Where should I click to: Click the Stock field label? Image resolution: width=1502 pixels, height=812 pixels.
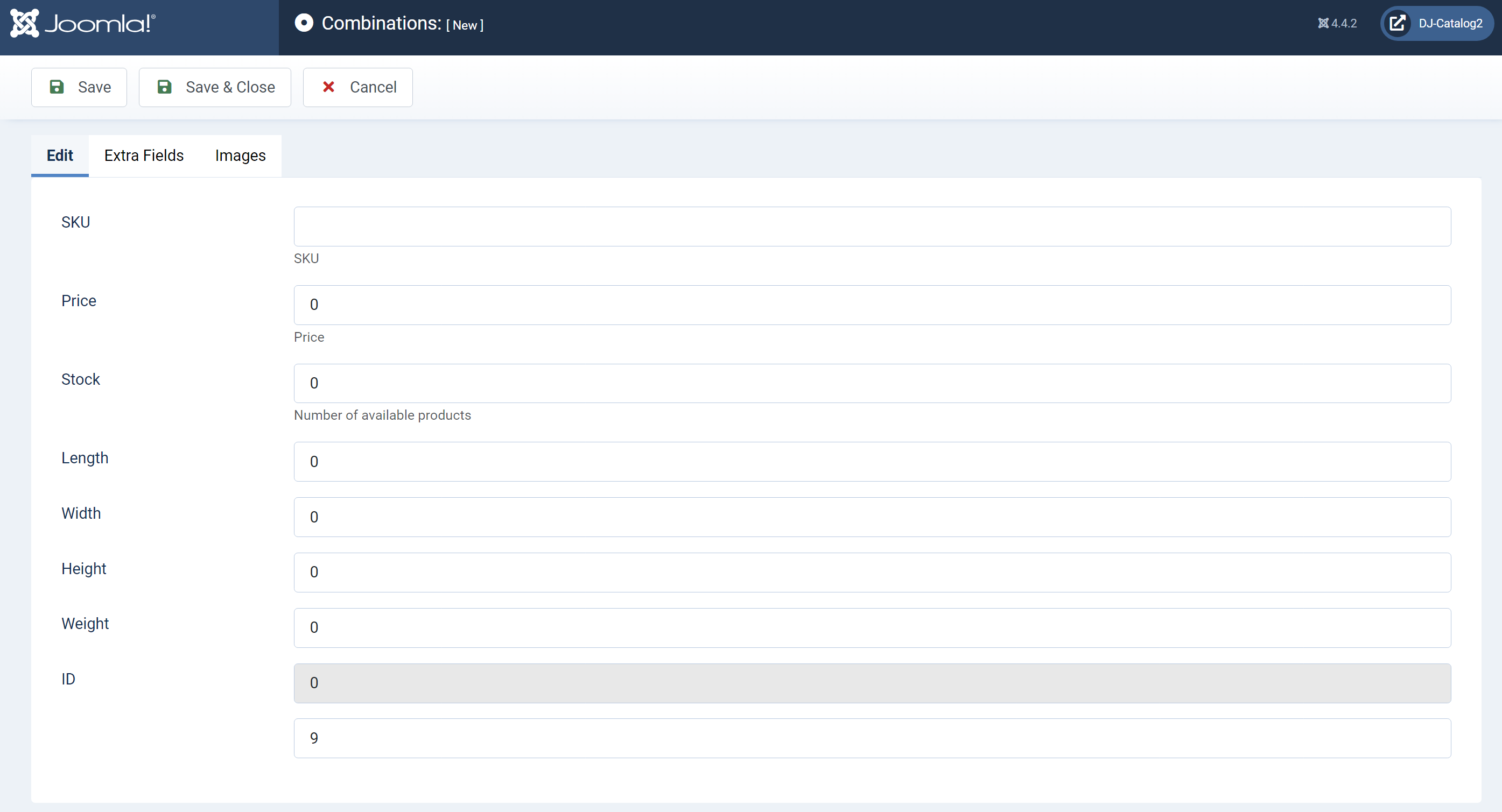[x=80, y=379]
